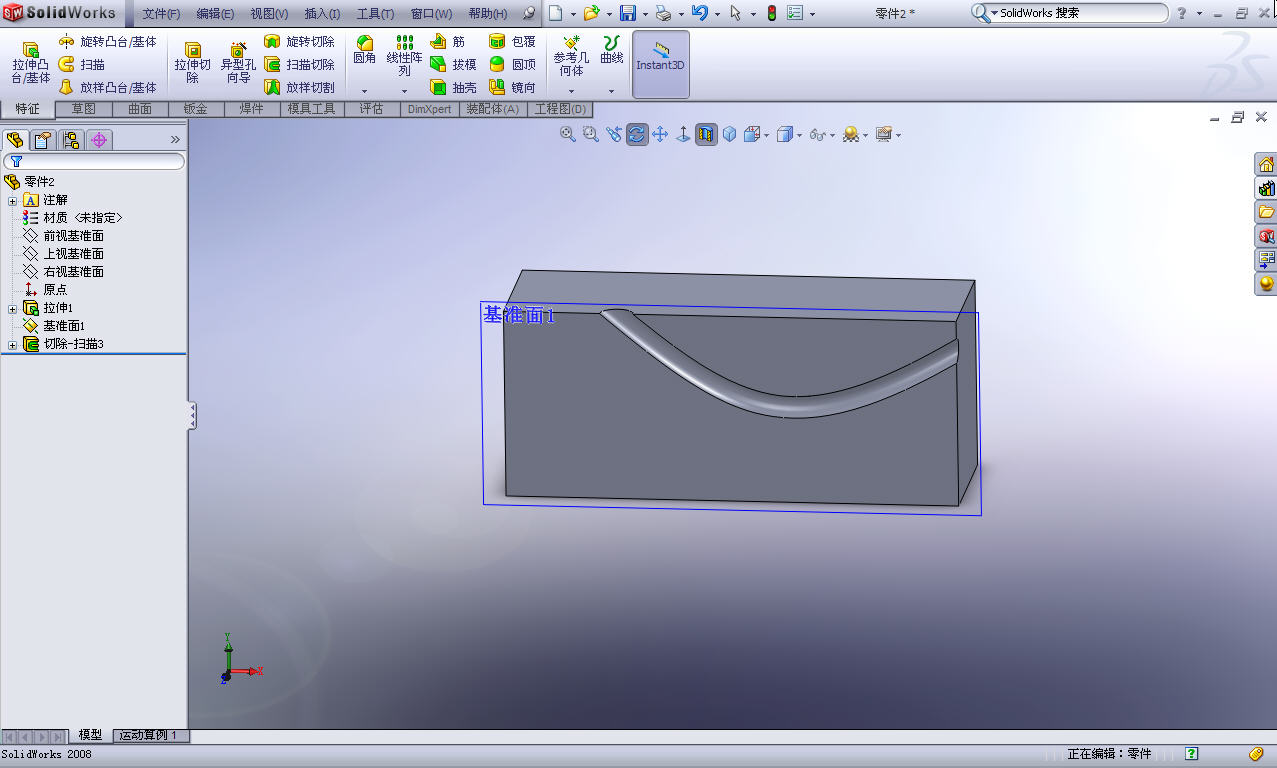Select the Extruded Boss/Base tool (拉伸凸台/基体)
Image resolution: width=1277 pixels, height=768 pixels.
click(x=30, y=64)
